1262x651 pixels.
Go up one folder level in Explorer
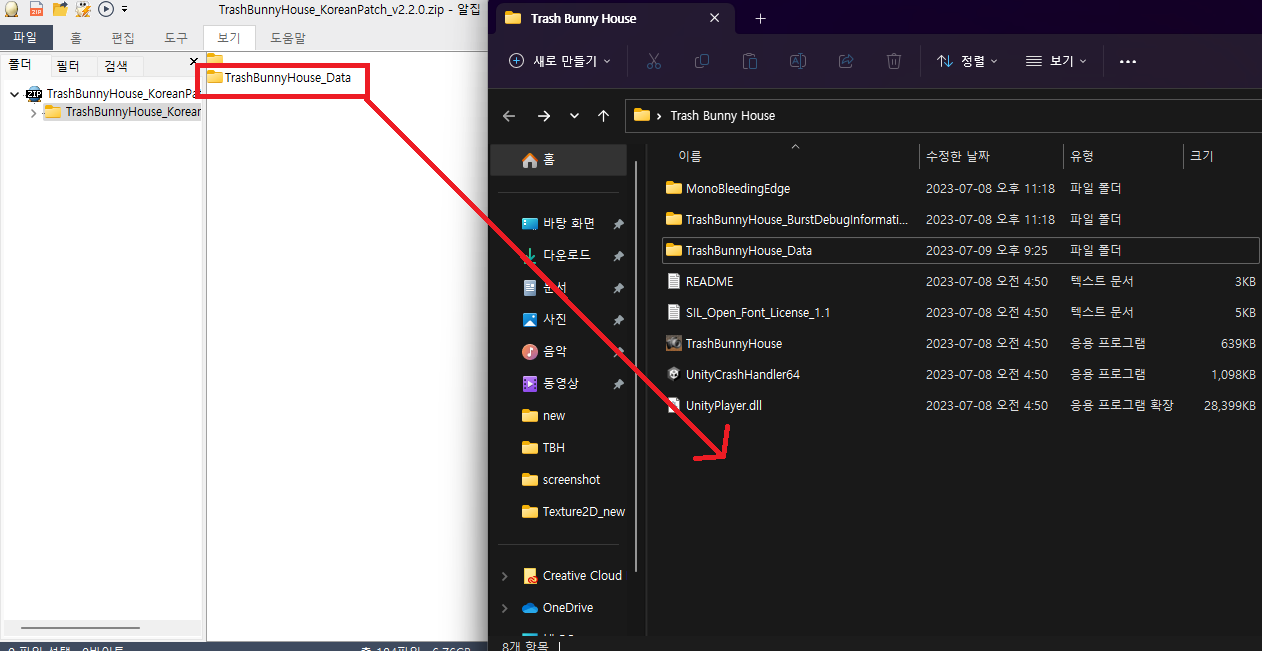click(x=603, y=116)
